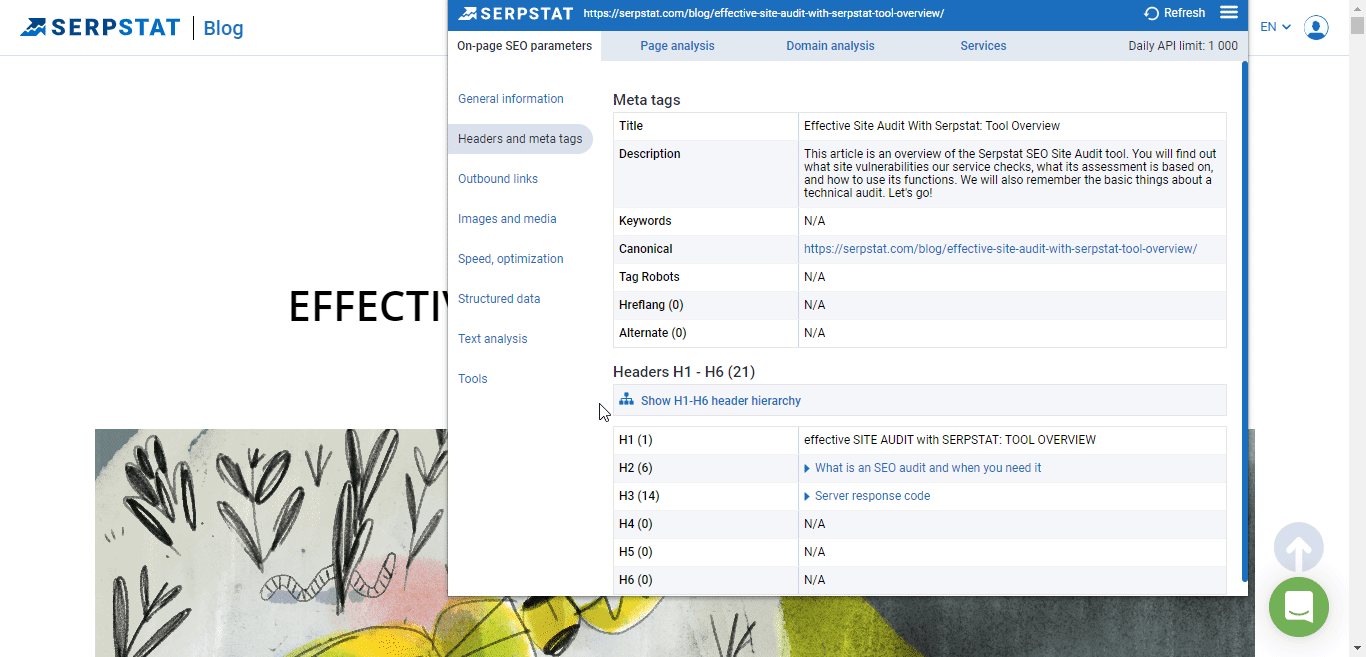Click the header hierarchy tree icon
The image size is (1366, 657).
point(626,400)
